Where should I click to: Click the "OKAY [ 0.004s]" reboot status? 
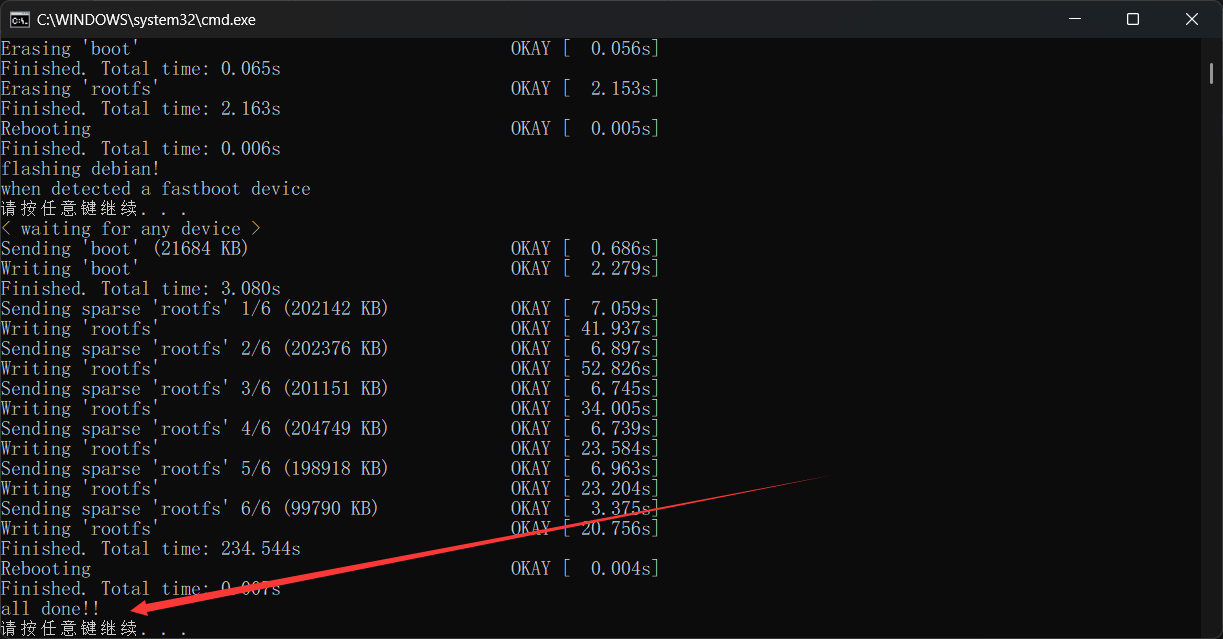click(585, 569)
